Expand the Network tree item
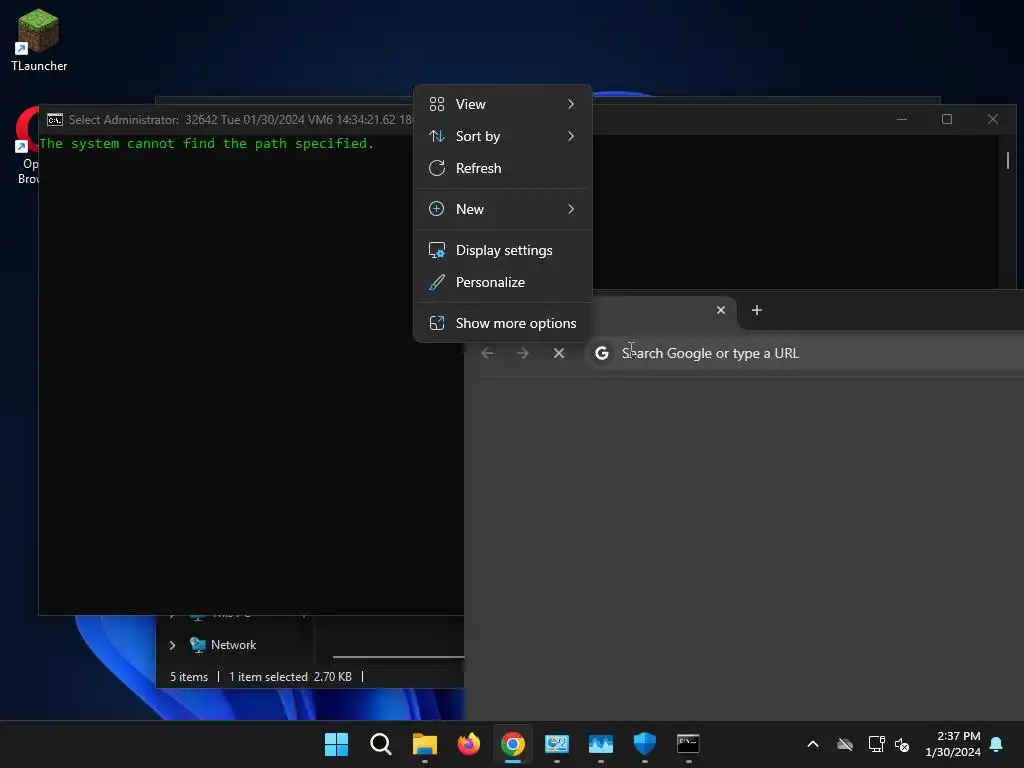1024x768 pixels. pos(172,646)
